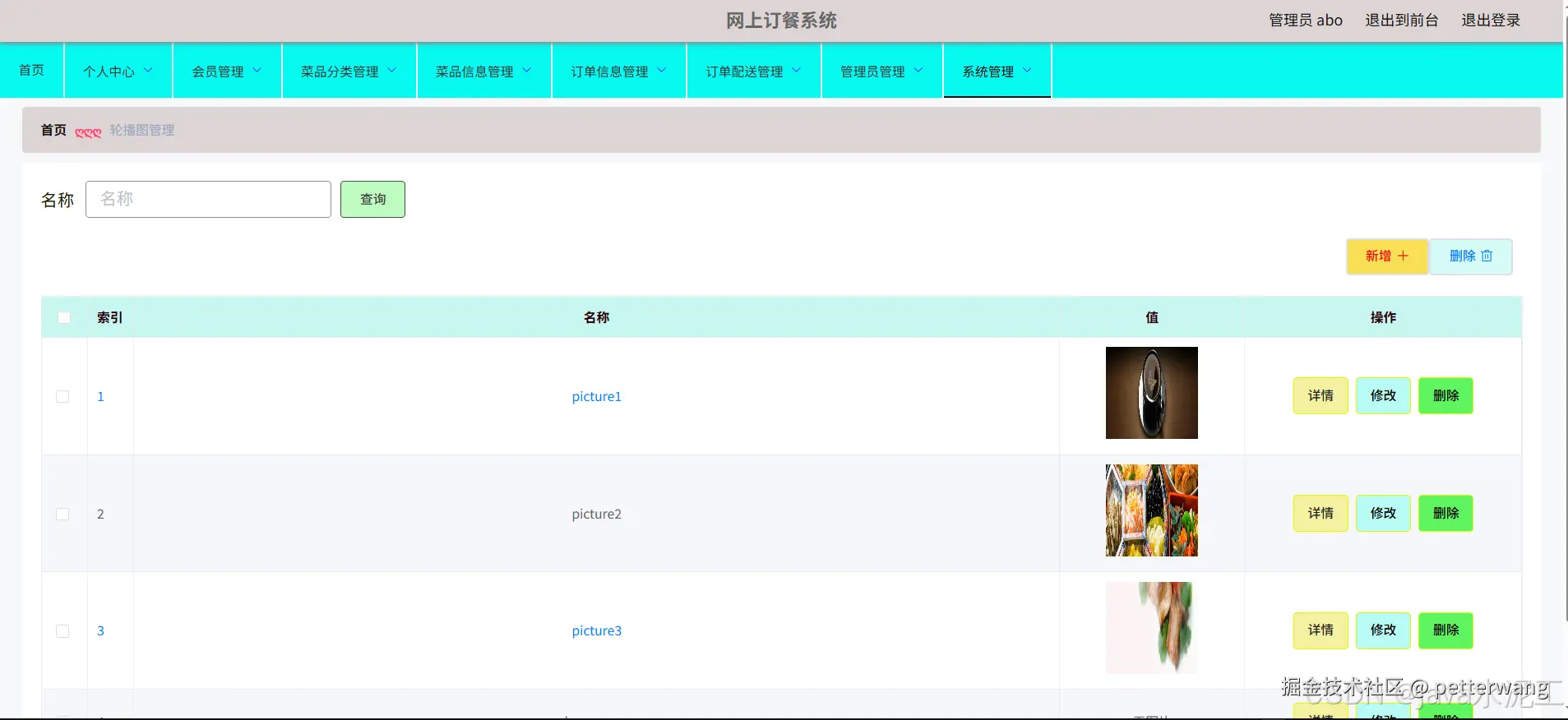The image size is (1568, 720).
Task: Expand the chevron next to 菜品信息管理
Action: point(527,71)
